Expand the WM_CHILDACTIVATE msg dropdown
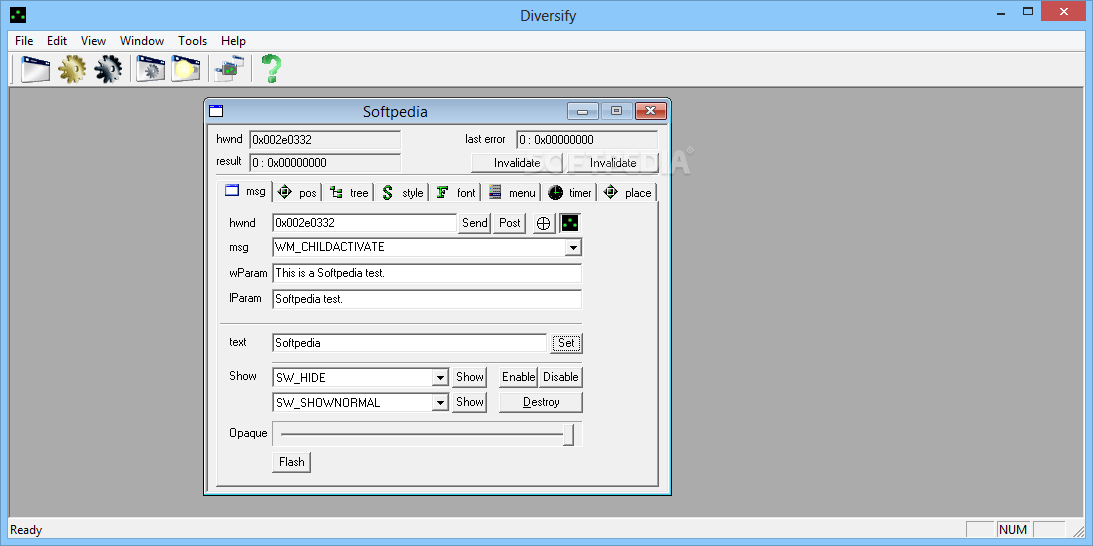The width and height of the screenshot is (1093, 546). click(573, 248)
